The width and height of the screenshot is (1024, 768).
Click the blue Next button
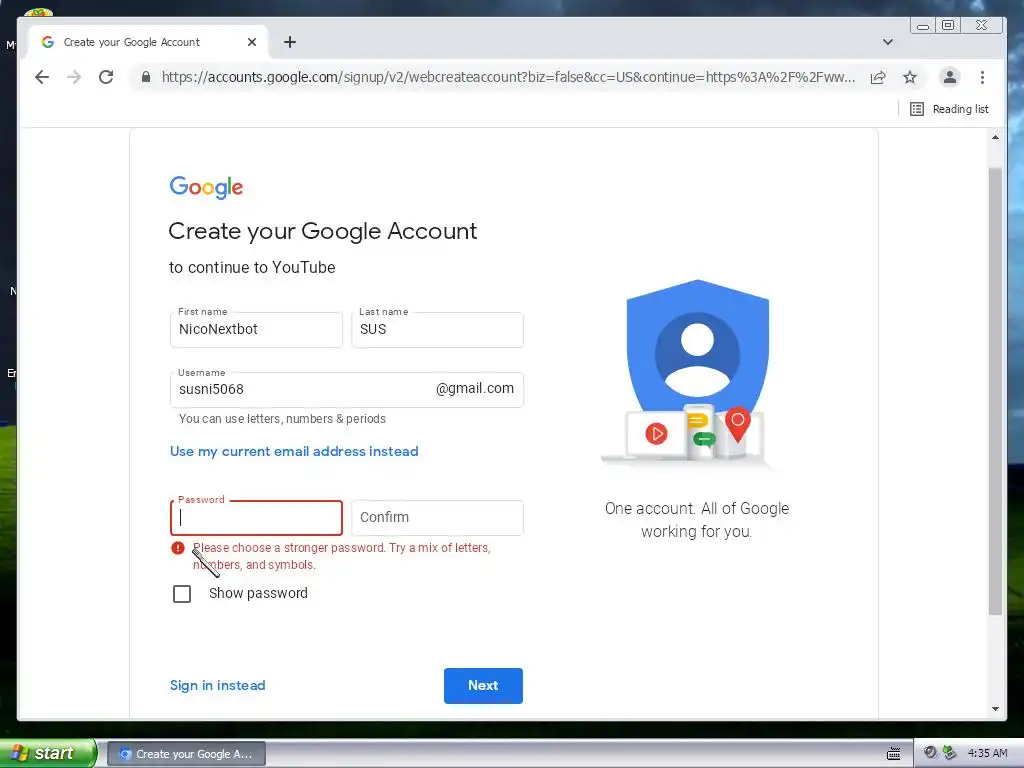[x=483, y=686]
